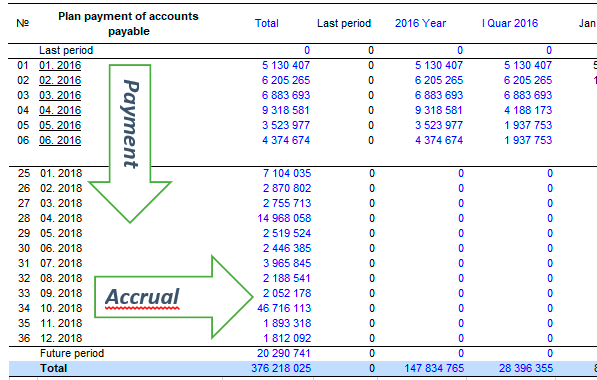Click Total value 2 755 713
The height and width of the screenshot is (380, 597).
tap(287, 203)
